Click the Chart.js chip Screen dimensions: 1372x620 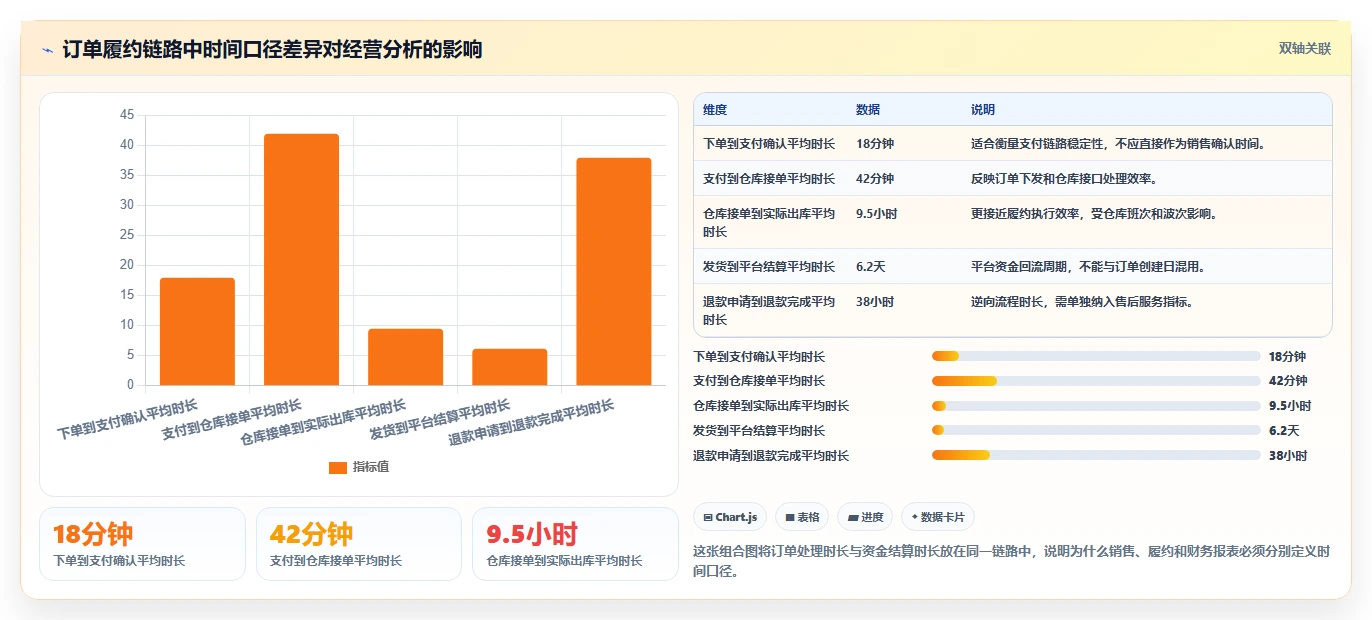tap(731, 517)
